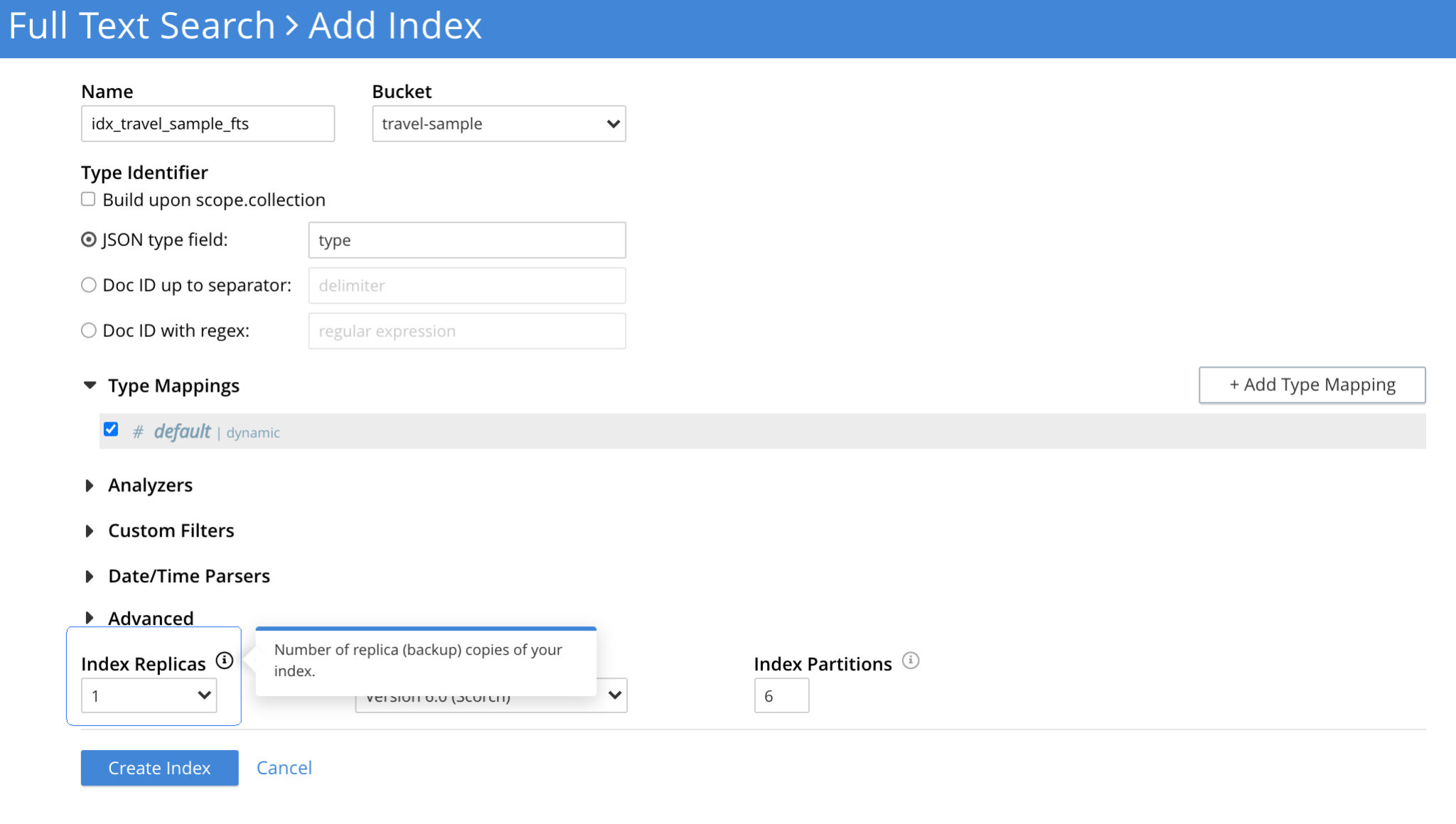The height and width of the screenshot is (824, 1456).
Task: Uncheck the default dynamic type mapping
Action: coord(111,429)
